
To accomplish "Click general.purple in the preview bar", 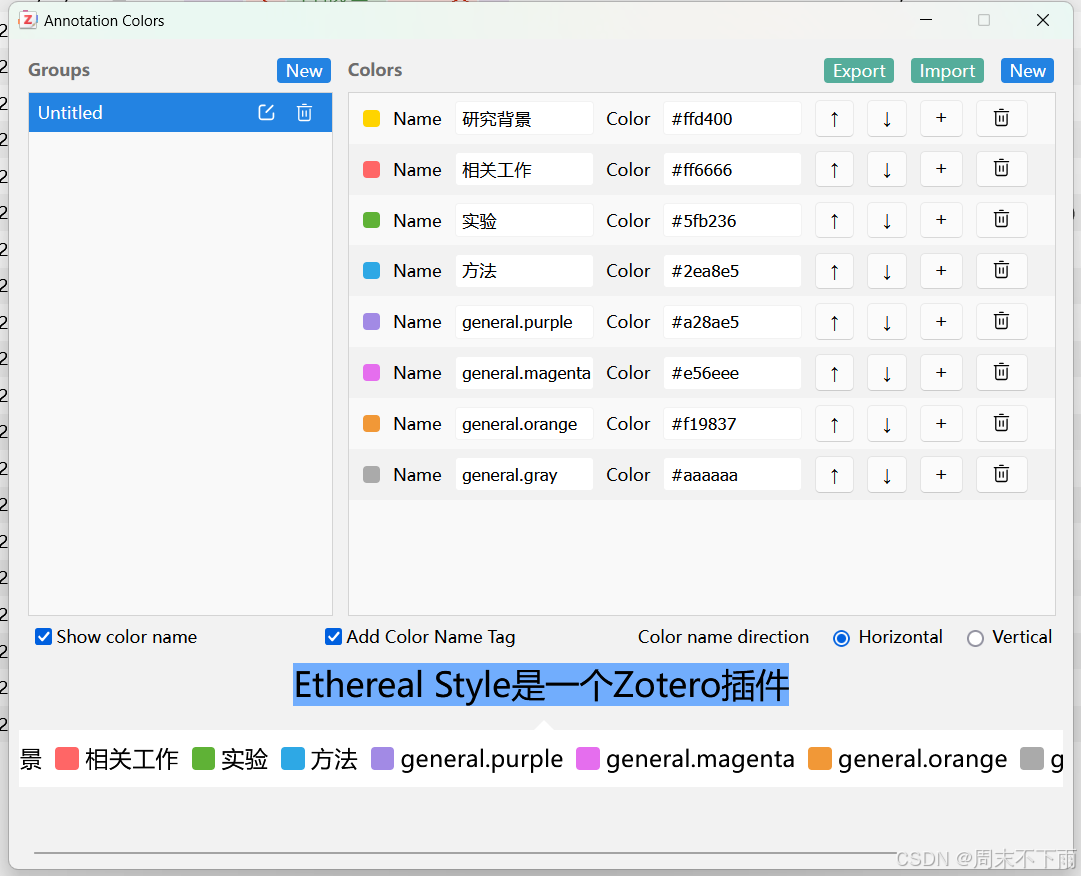I will [x=467, y=759].
